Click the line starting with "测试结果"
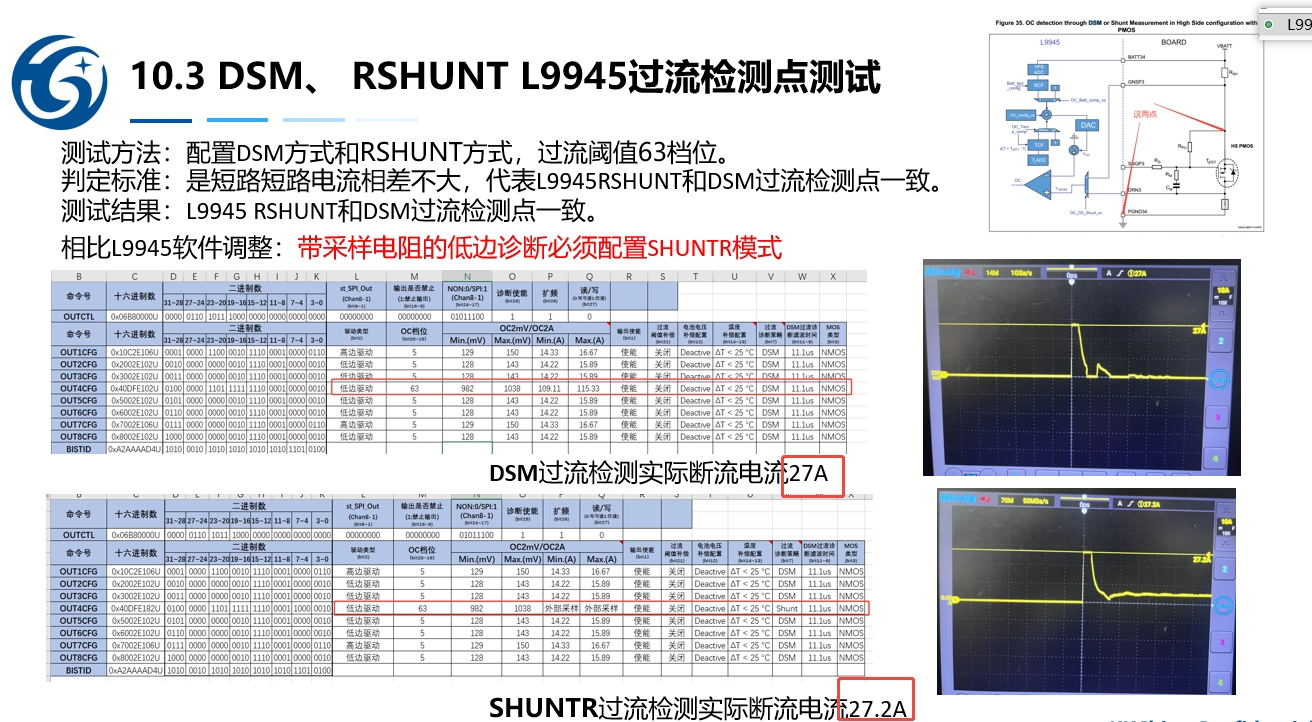The image size is (1312, 722). tap(330, 211)
